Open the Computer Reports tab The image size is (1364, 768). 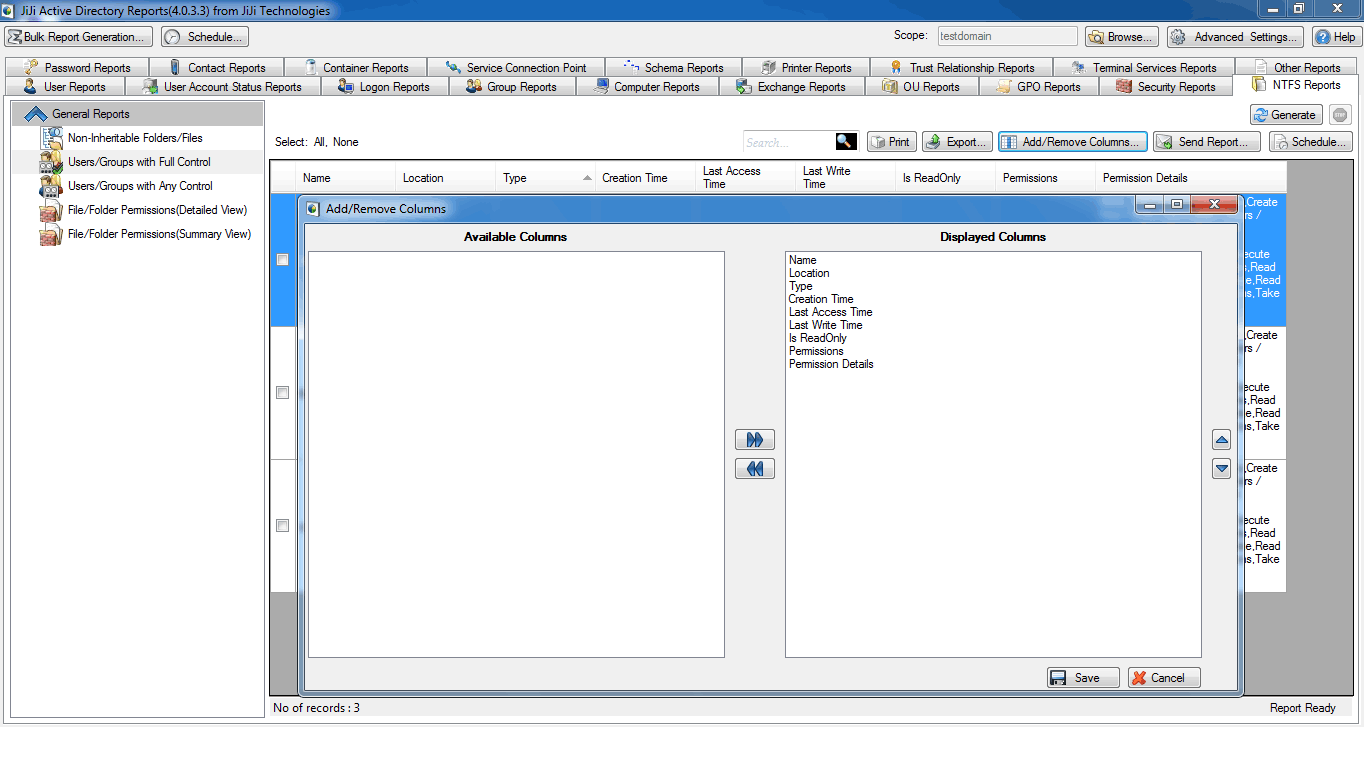(x=647, y=87)
